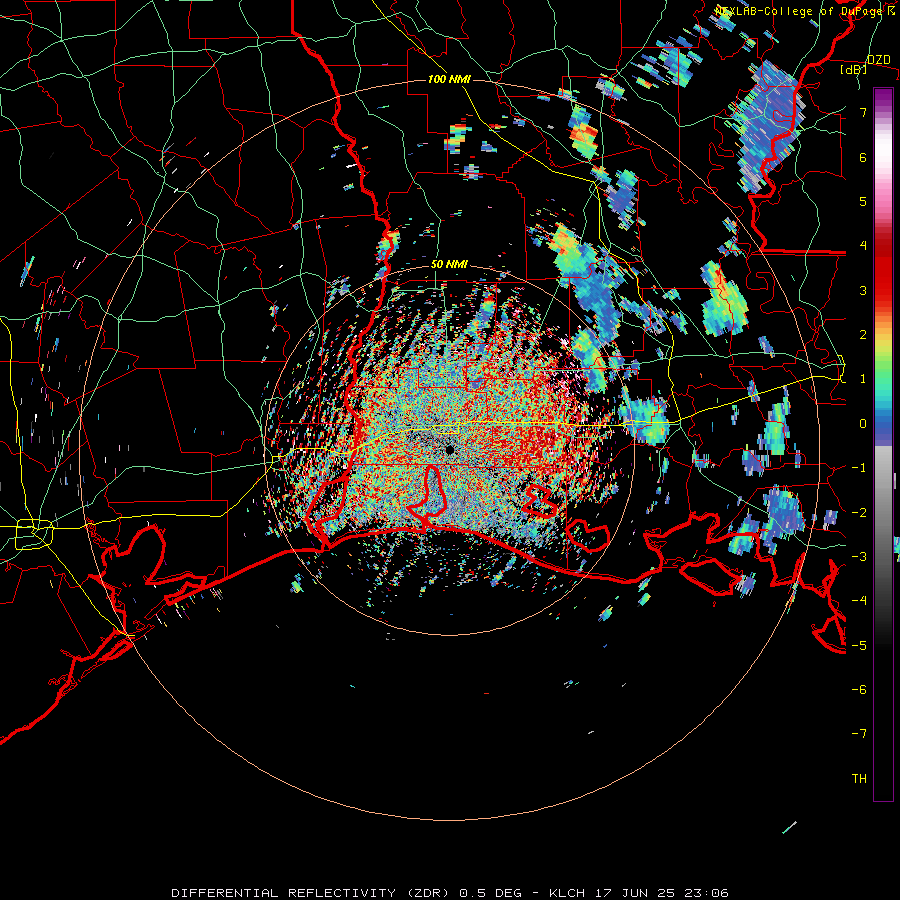Click the "TH" label on the scale
Screen dimensions: 900x900
tap(859, 779)
